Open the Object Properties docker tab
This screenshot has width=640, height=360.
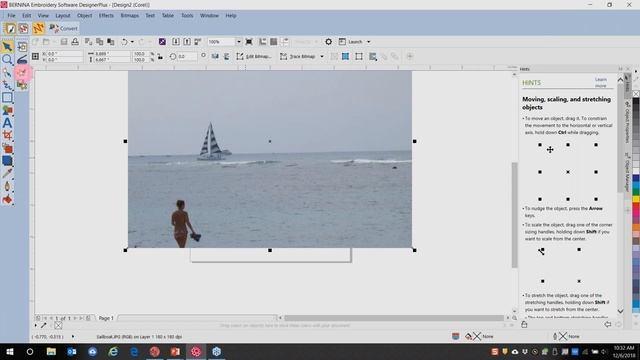click(628, 122)
